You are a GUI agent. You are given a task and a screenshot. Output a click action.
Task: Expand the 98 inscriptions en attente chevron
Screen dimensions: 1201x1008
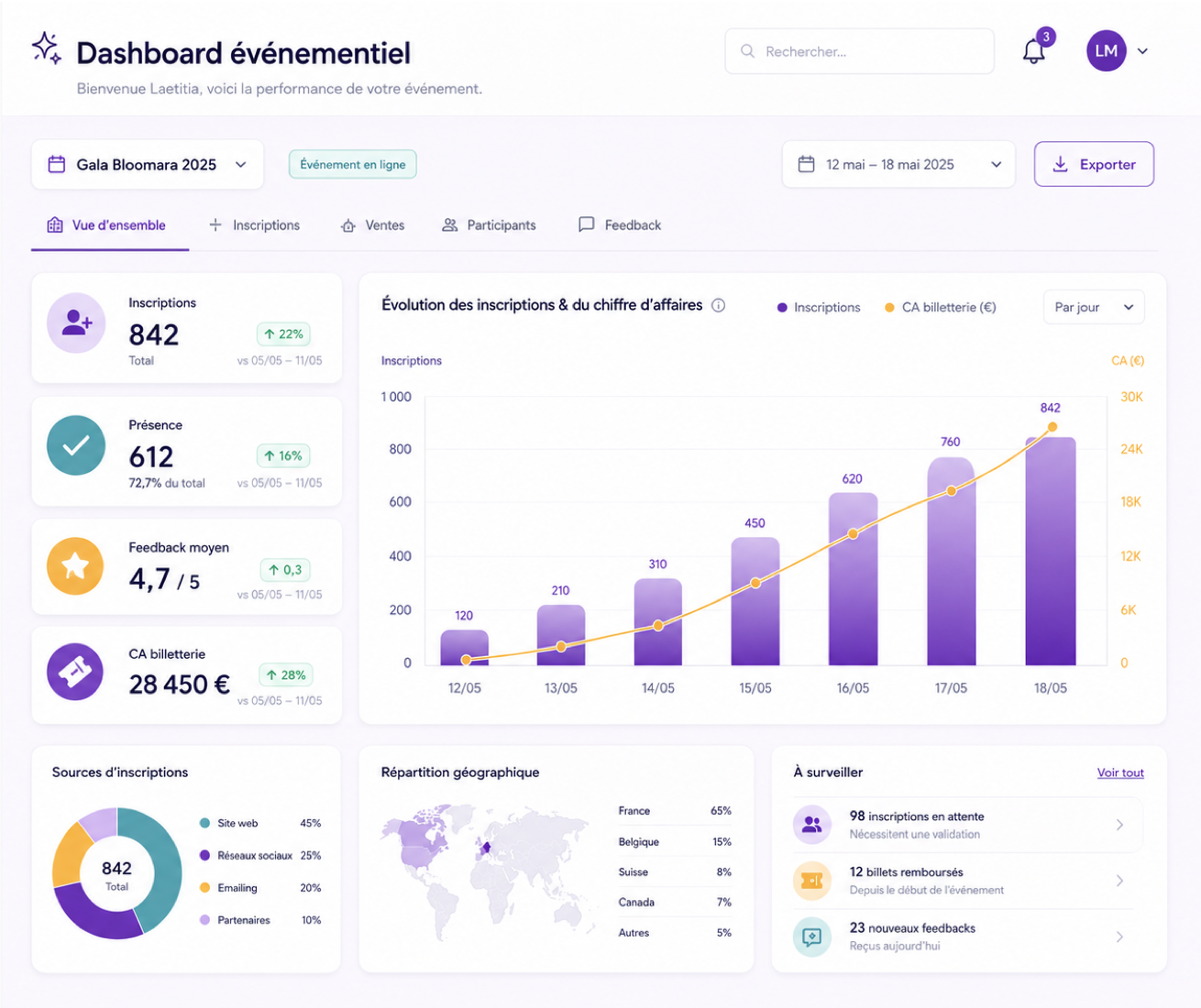pyautogui.click(x=1119, y=825)
